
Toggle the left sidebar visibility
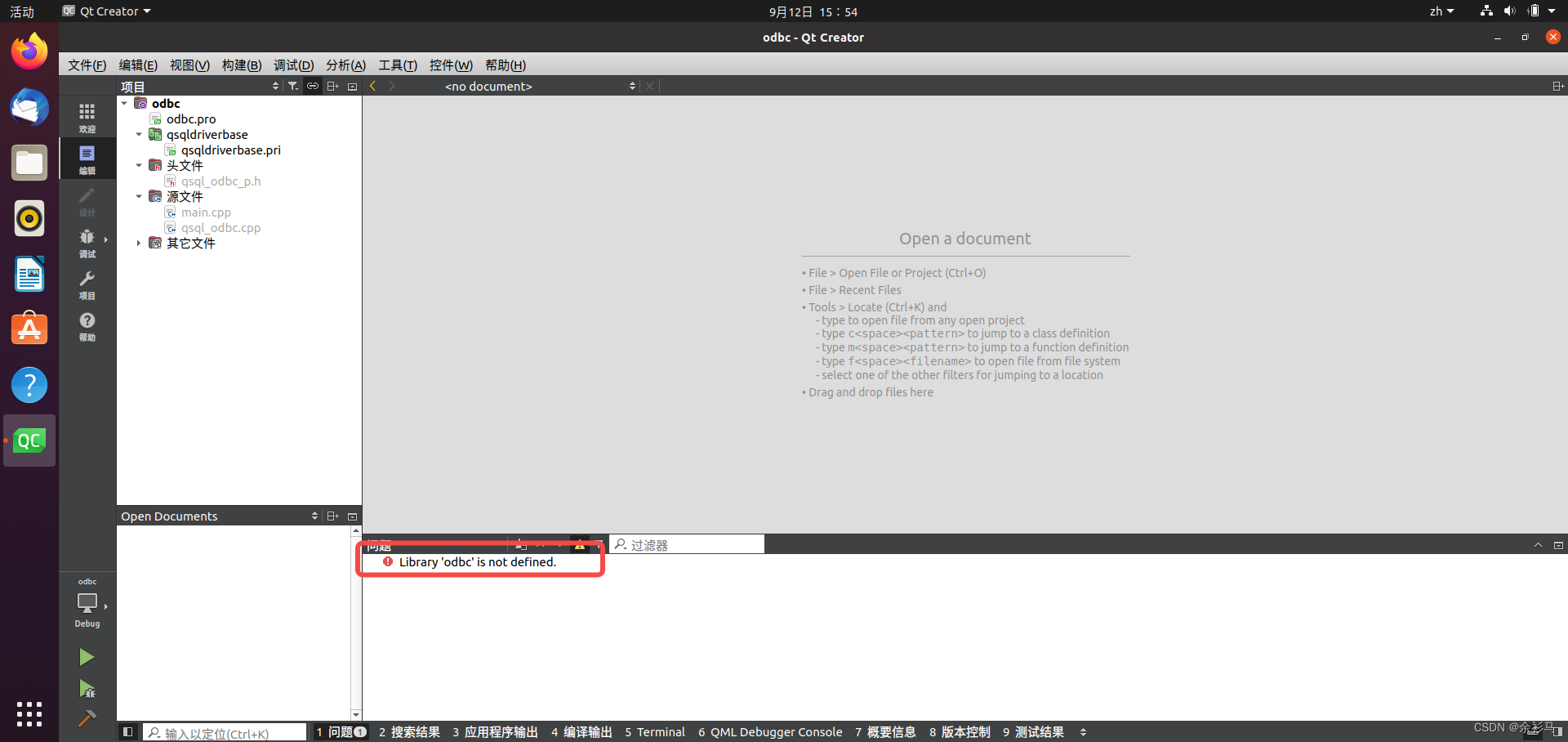coord(127,732)
